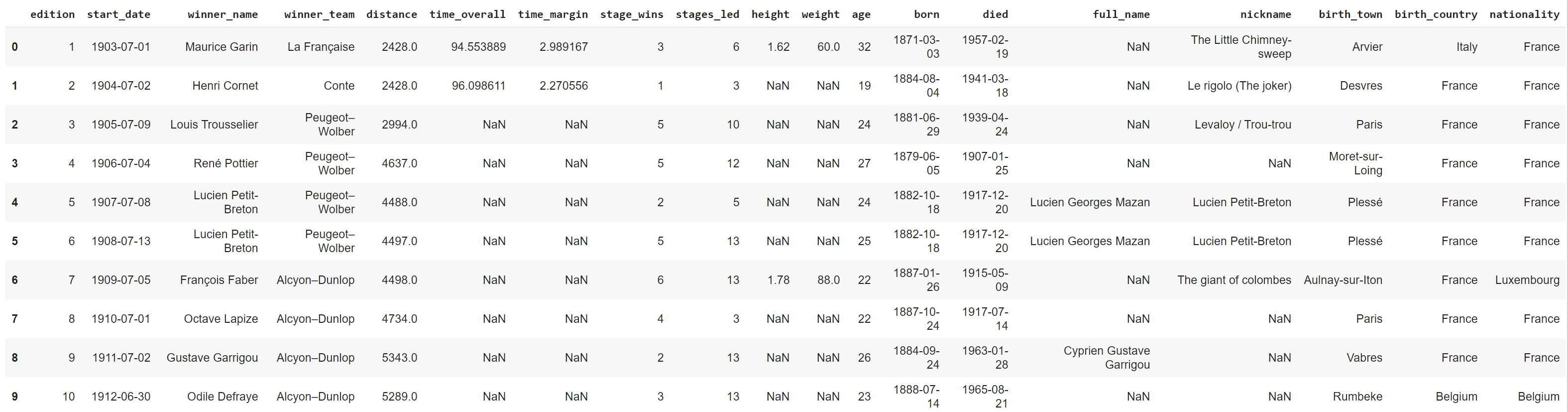1568x412 pixels.
Task: Select the La Française team cell
Action: coord(320,47)
